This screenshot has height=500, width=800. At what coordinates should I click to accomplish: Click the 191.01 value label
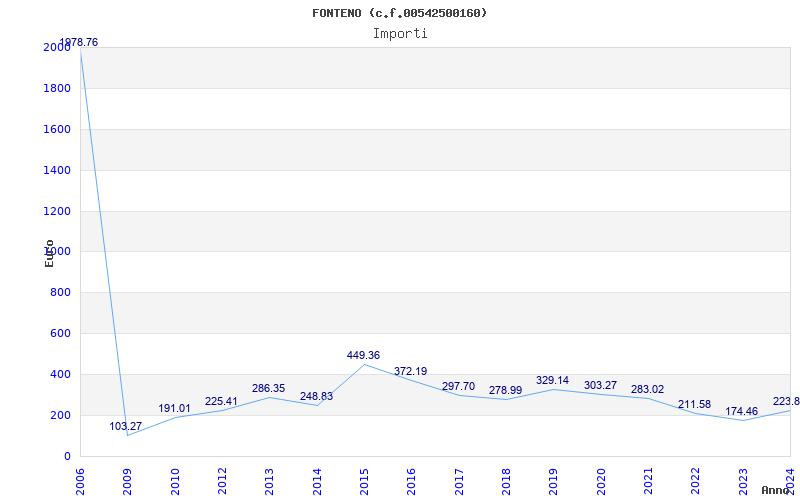(174, 408)
